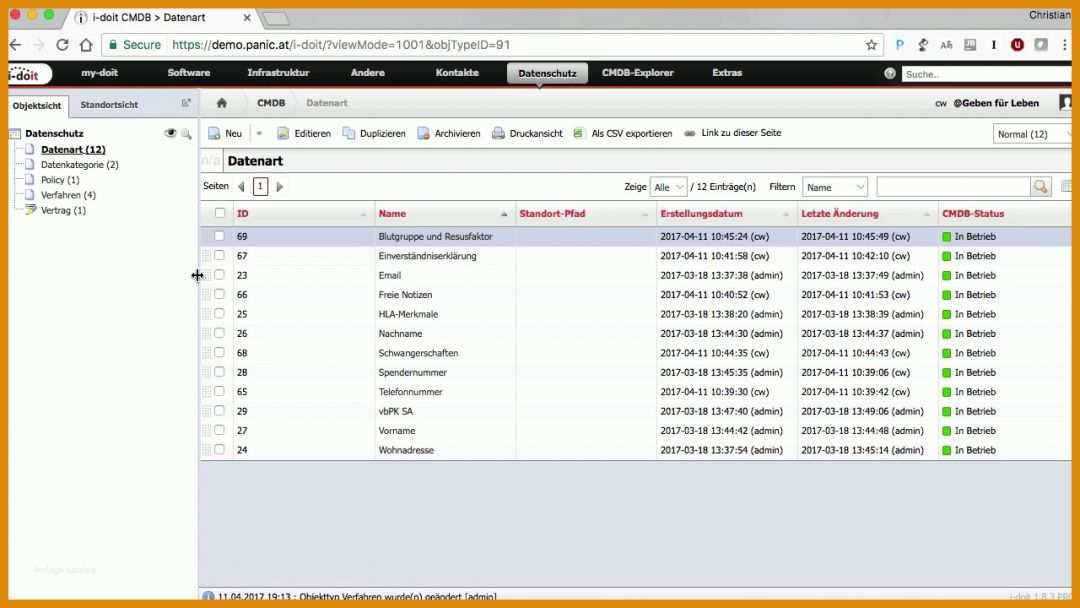Image resolution: width=1080 pixels, height=608 pixels.
Task: Click the info icon in status bar
Action: coord(208,596)
